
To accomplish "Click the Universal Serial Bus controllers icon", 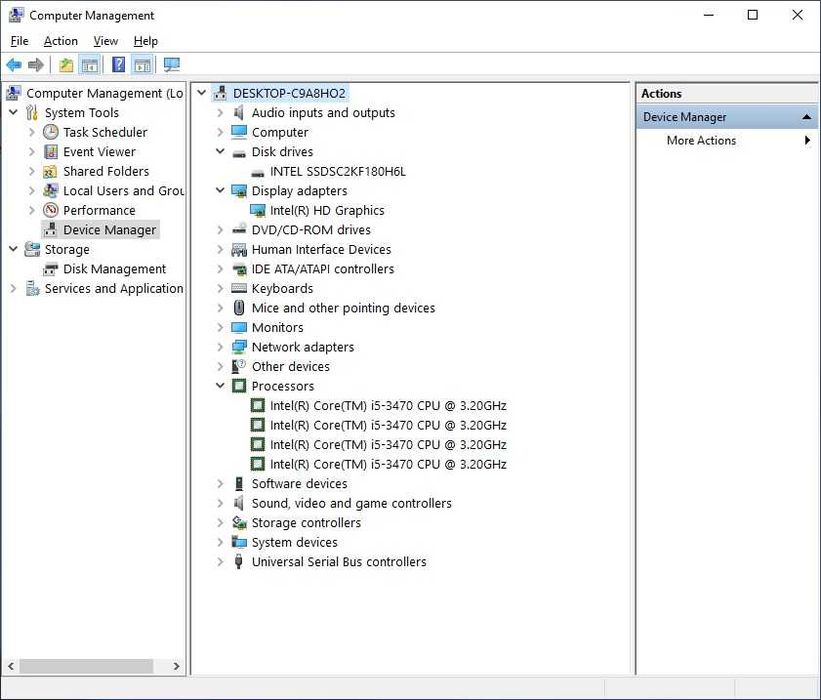I will pyautogui.click(x=239, y=561).
